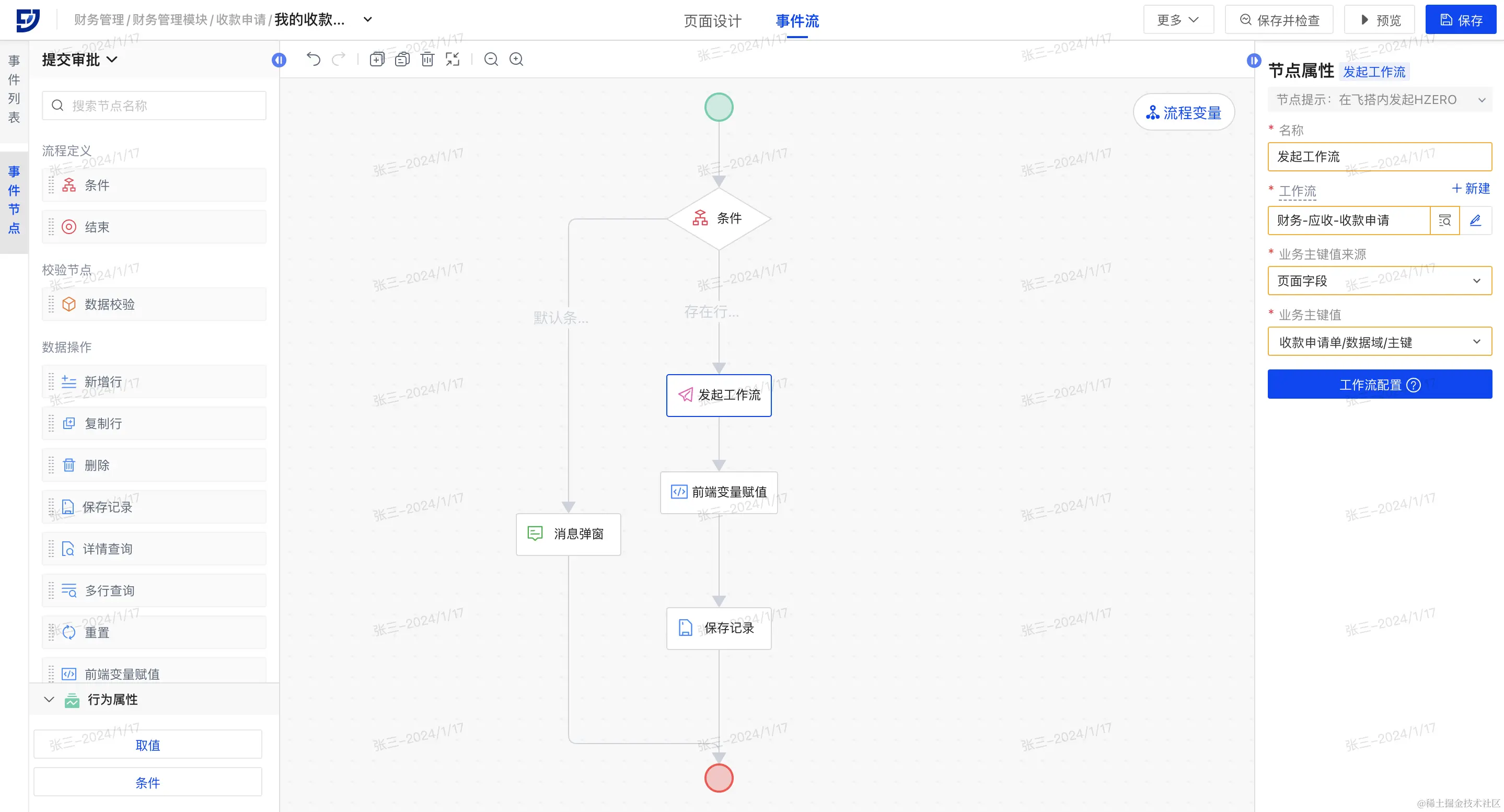Open the 事件列表 side tab

click(14, 89)
